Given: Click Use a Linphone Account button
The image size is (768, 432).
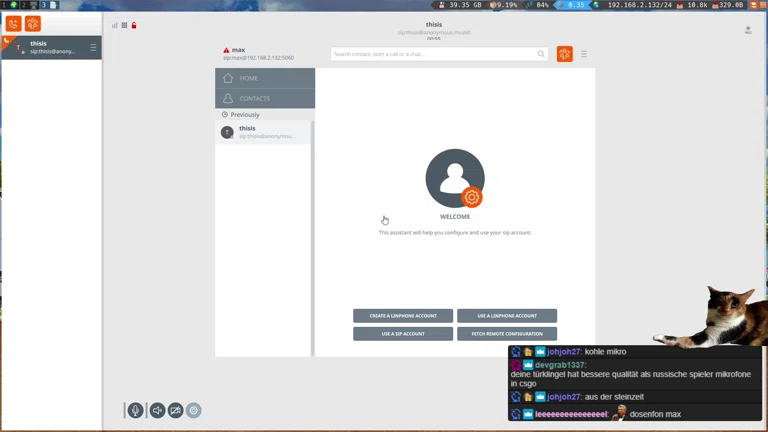Looking at the screenshot, I should 507,316.
